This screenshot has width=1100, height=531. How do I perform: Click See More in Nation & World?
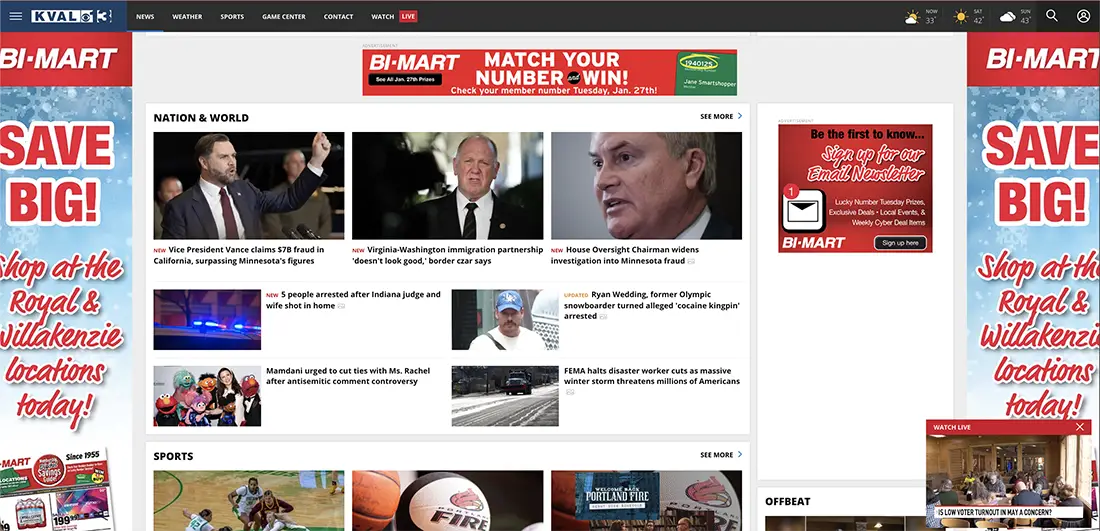coord(716,116)
